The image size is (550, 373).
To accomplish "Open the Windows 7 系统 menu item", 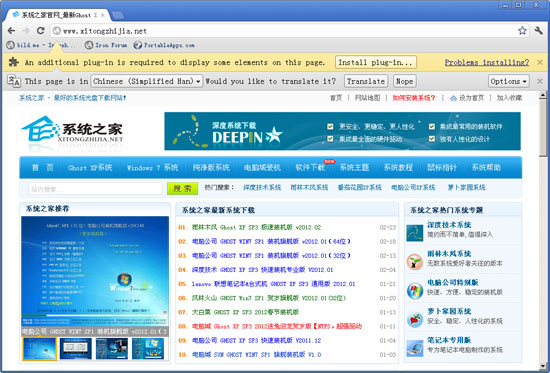I will pos(153,167).
